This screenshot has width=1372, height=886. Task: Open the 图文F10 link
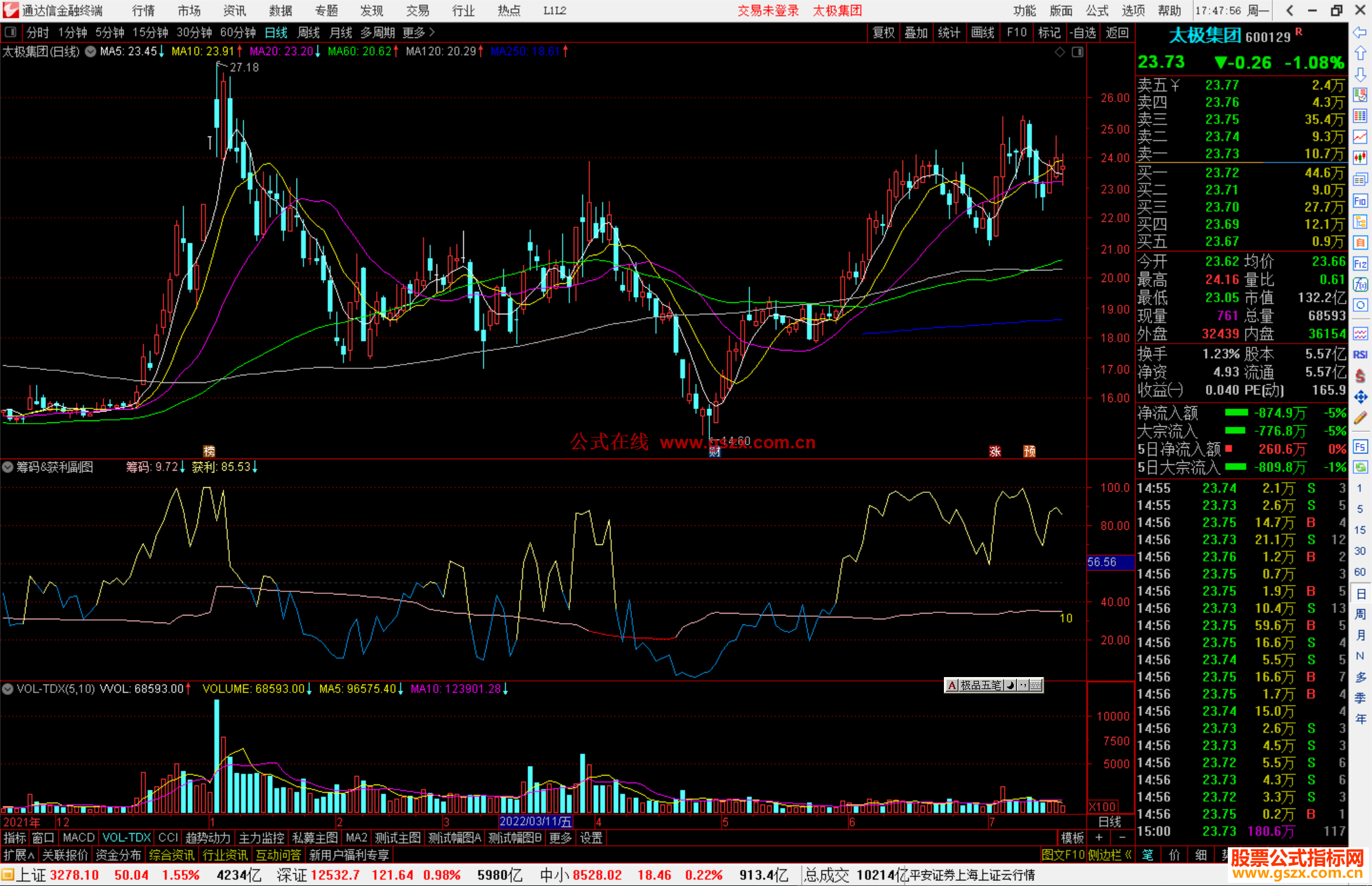(1063, 855)
